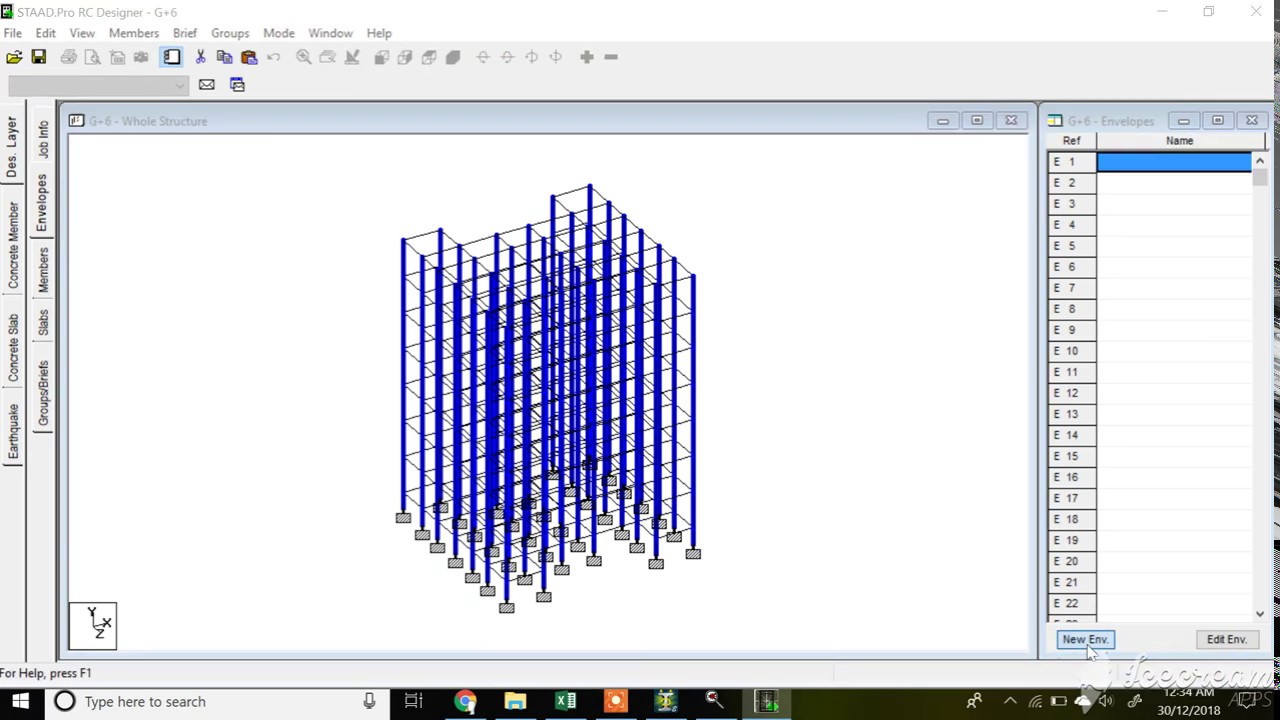Image resolution: width=1280 pixels, height=720 pixels.
Task: Click the Zoom in magnifier icon
Action: point(303,57)
